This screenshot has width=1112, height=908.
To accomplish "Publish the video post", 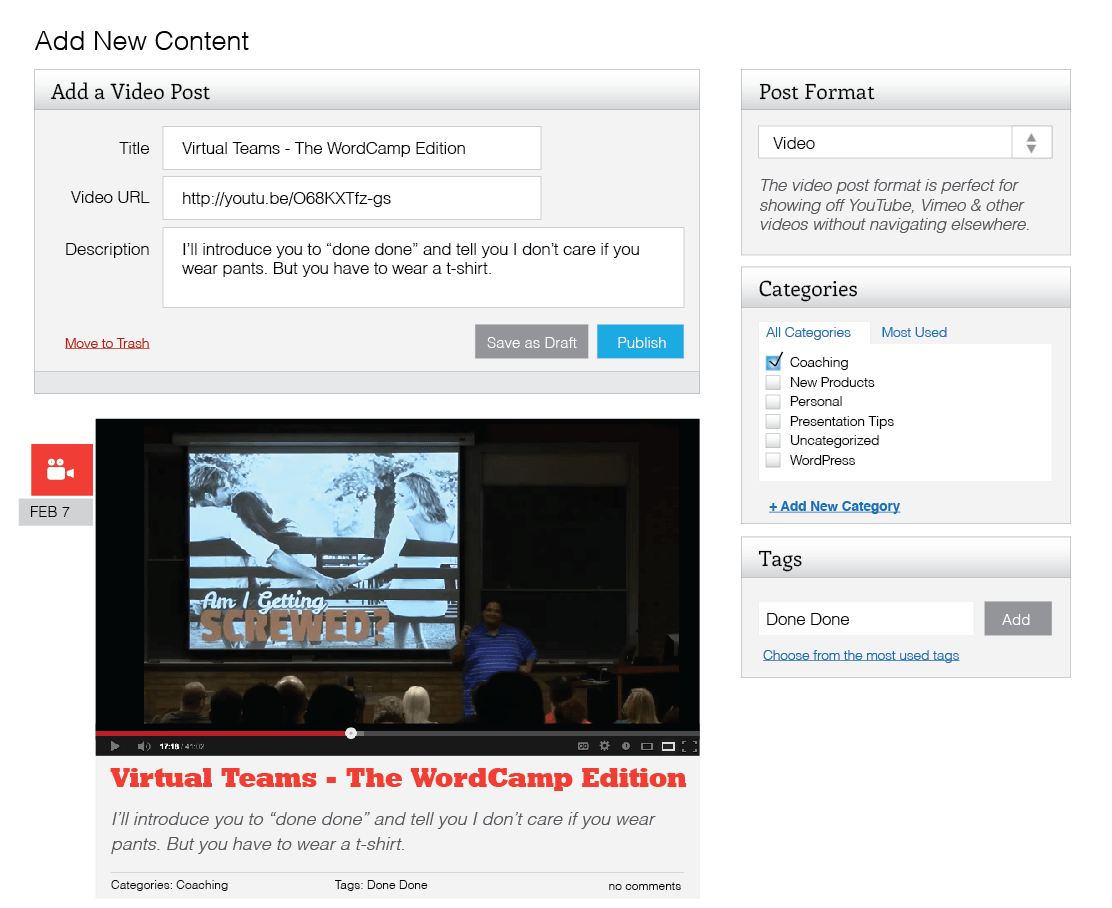I will 640,341.
